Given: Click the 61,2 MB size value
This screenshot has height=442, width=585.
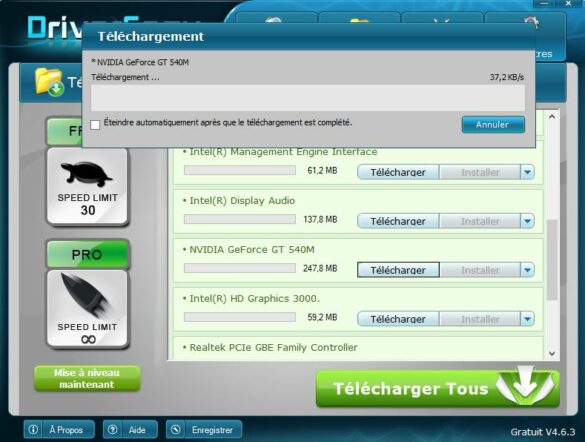Looking at the screenshot, I should (322, 170).
